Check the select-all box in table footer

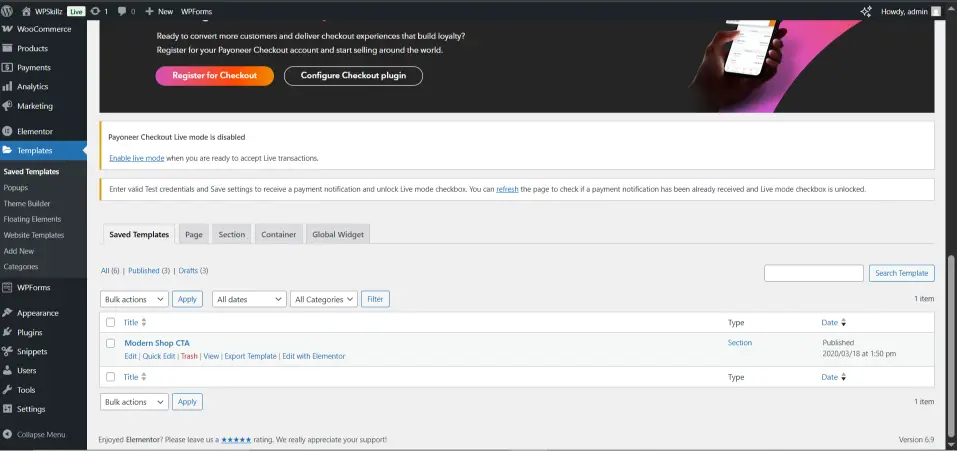coord(110,377)
